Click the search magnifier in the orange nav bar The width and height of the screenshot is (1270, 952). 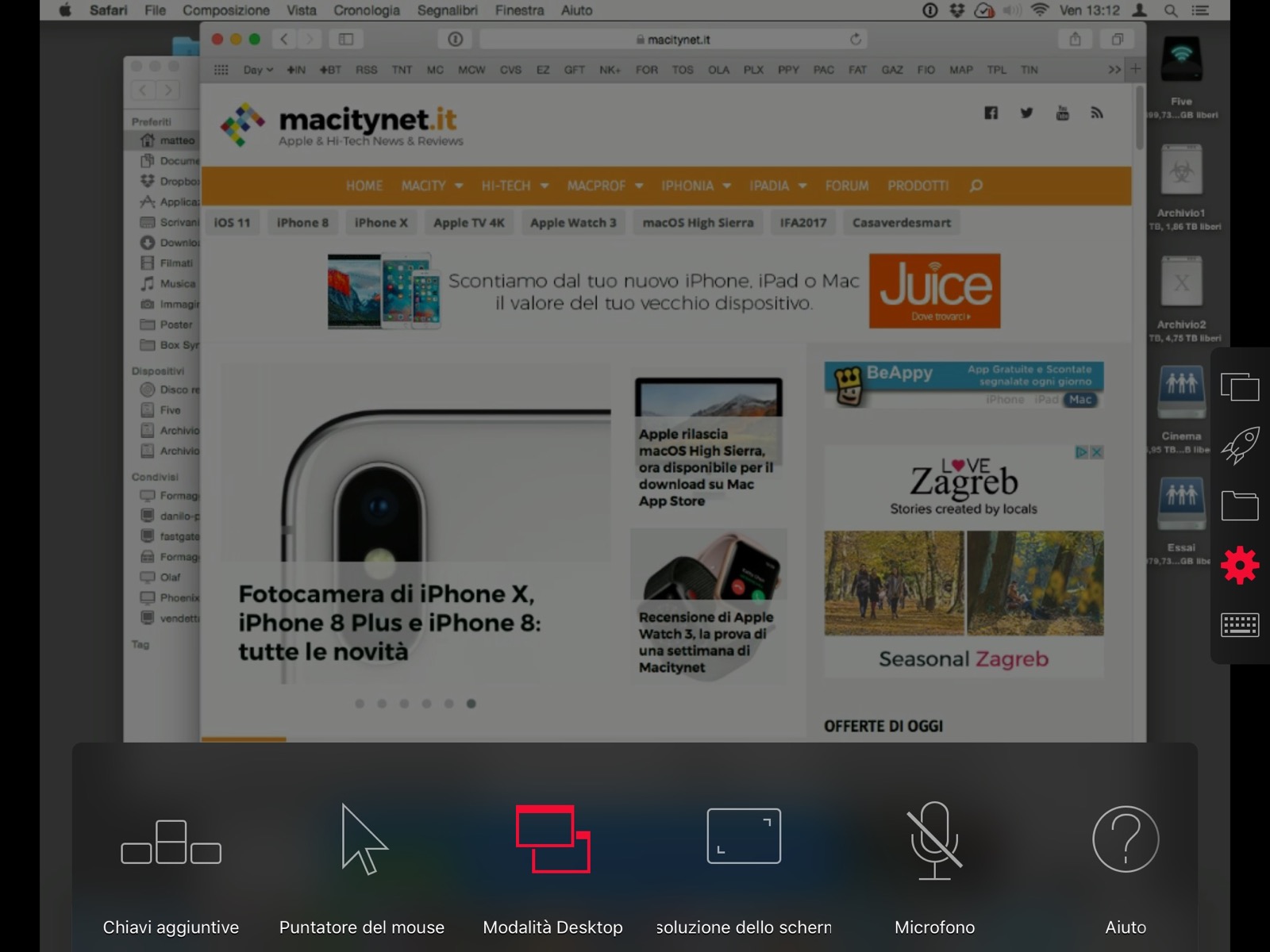tap(976, 186)
